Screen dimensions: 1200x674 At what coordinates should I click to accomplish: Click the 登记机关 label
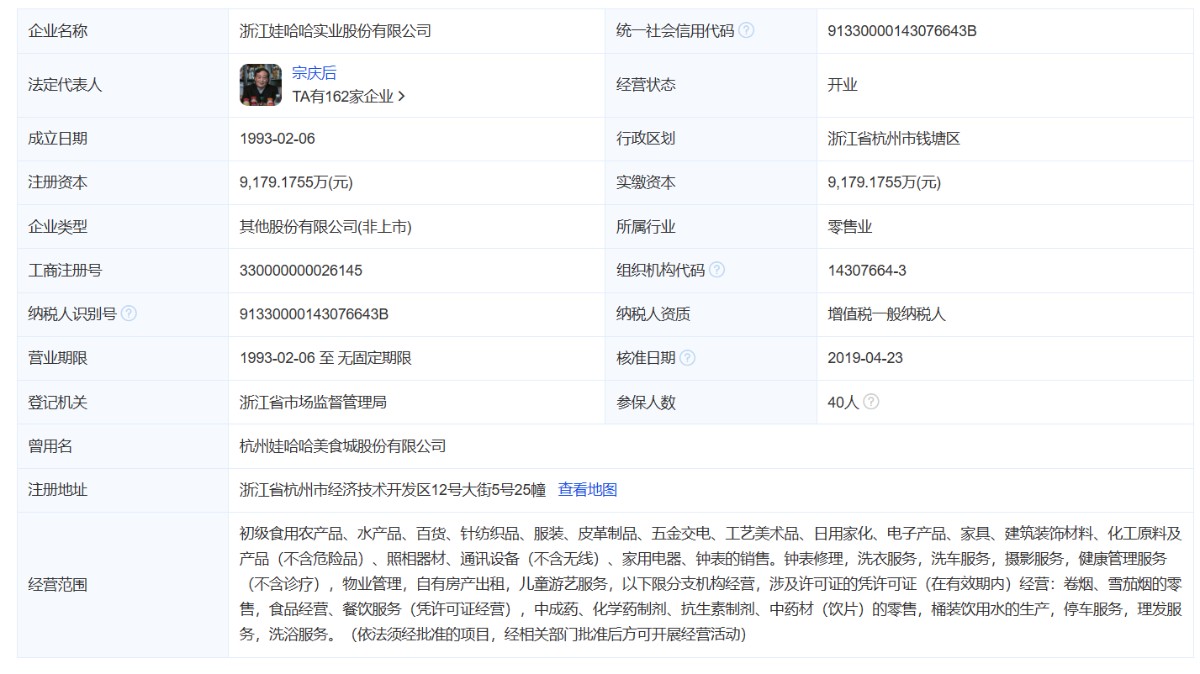coord(58,402)
